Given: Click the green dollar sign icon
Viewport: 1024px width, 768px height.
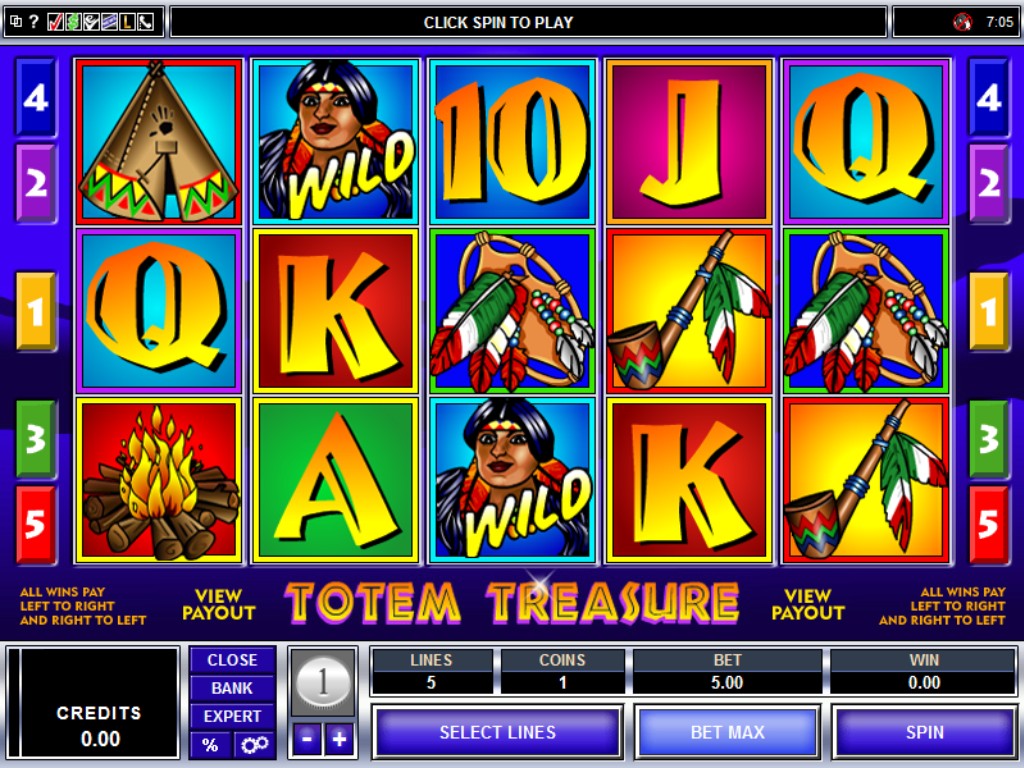Looking at the screenshot, I should 73,23.
